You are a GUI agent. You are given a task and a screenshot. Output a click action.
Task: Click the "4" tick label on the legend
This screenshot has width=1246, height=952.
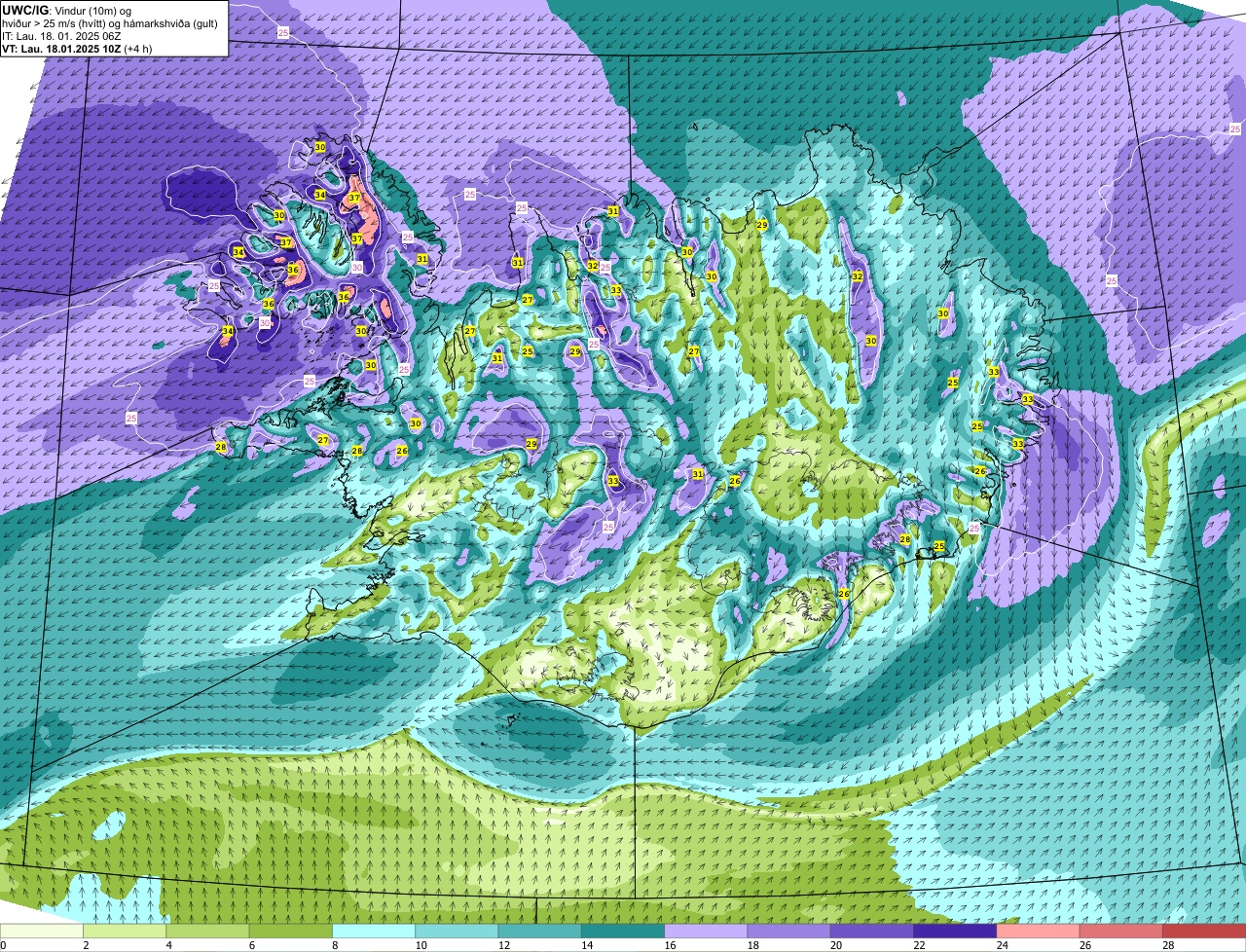coord(168,945)
